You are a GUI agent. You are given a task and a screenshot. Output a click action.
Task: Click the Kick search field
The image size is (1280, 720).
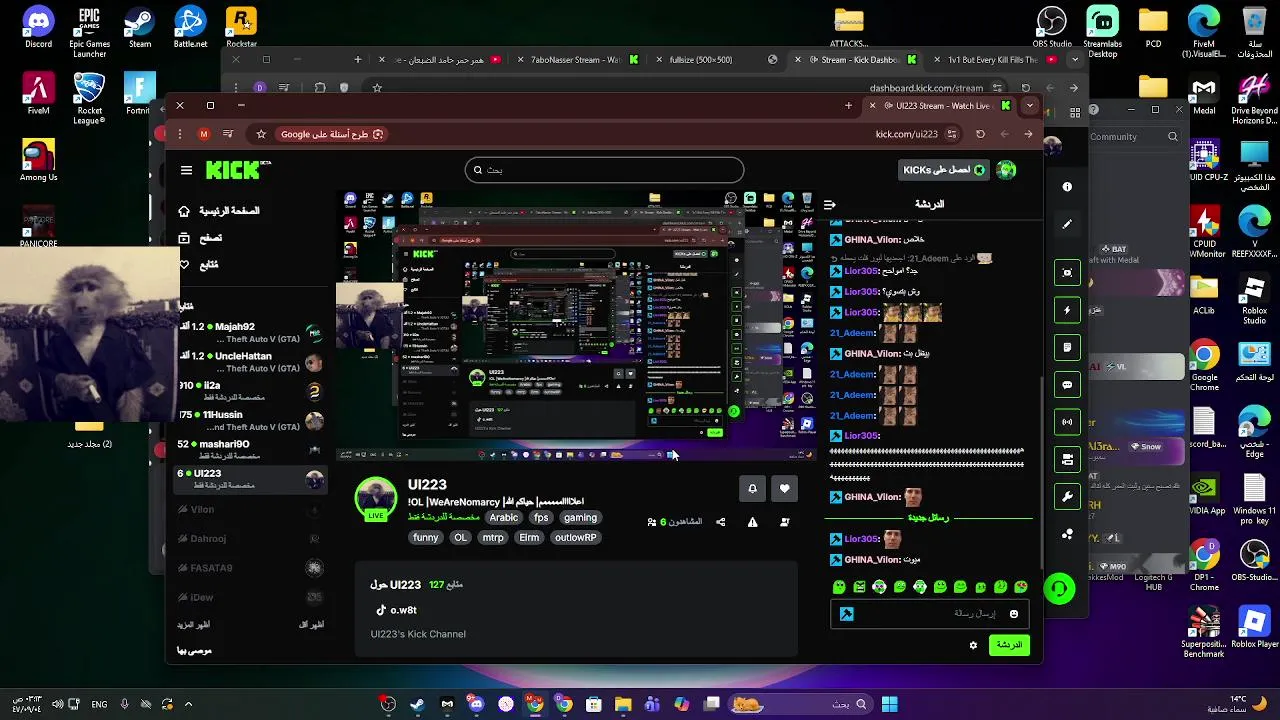click(x=605, y=170)
